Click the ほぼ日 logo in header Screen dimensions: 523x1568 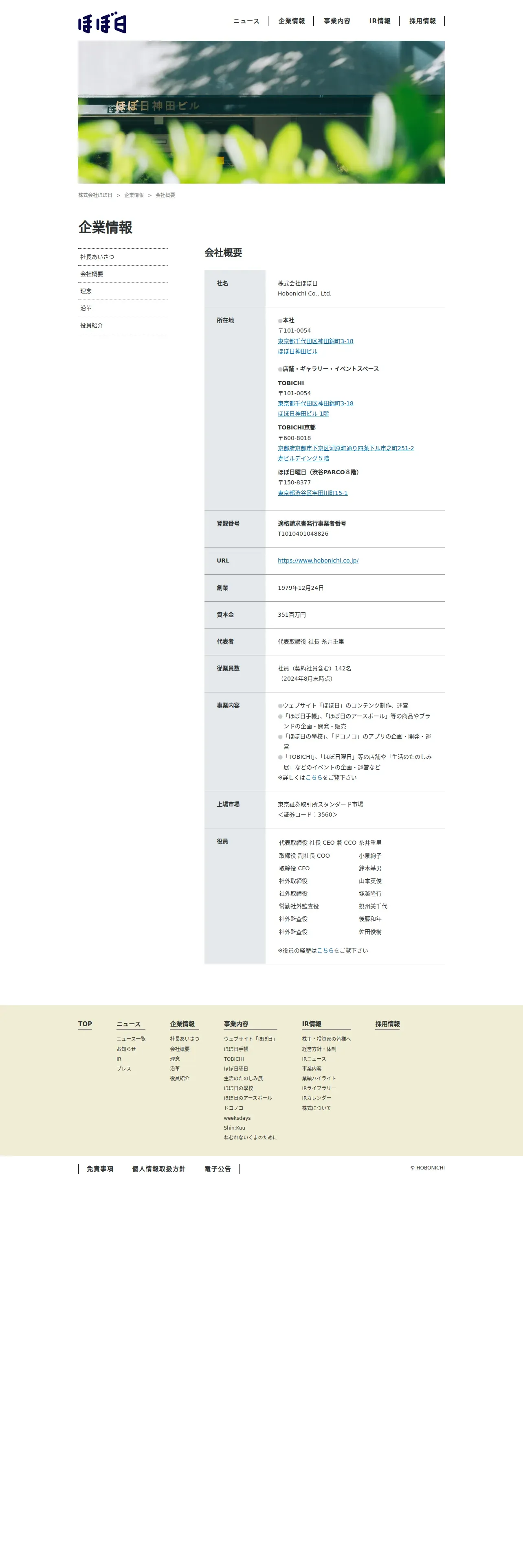[x=102, y=23]
